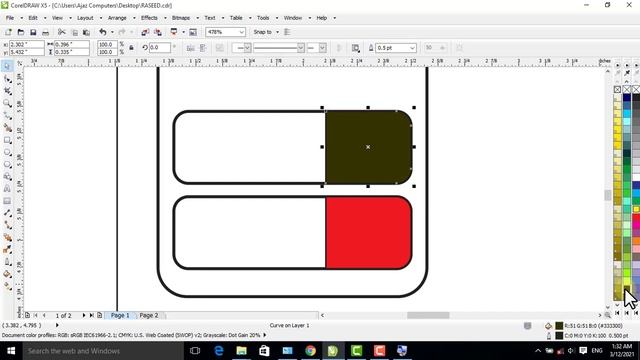Image resolution: width=640 pixels, height=360 pixels.
Task: Click the Copy icon in toolbar
Action: [x=74, y=32]
